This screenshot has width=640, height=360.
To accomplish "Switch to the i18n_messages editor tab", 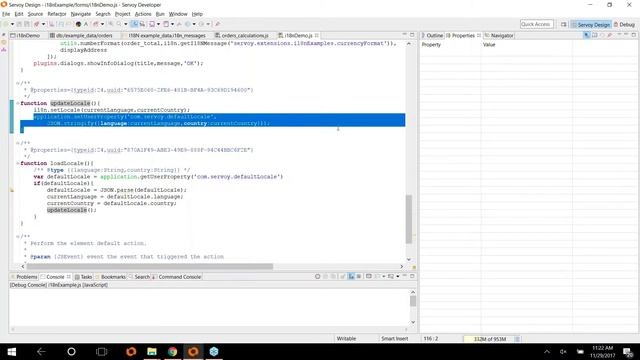I will [x=164, y=36].
